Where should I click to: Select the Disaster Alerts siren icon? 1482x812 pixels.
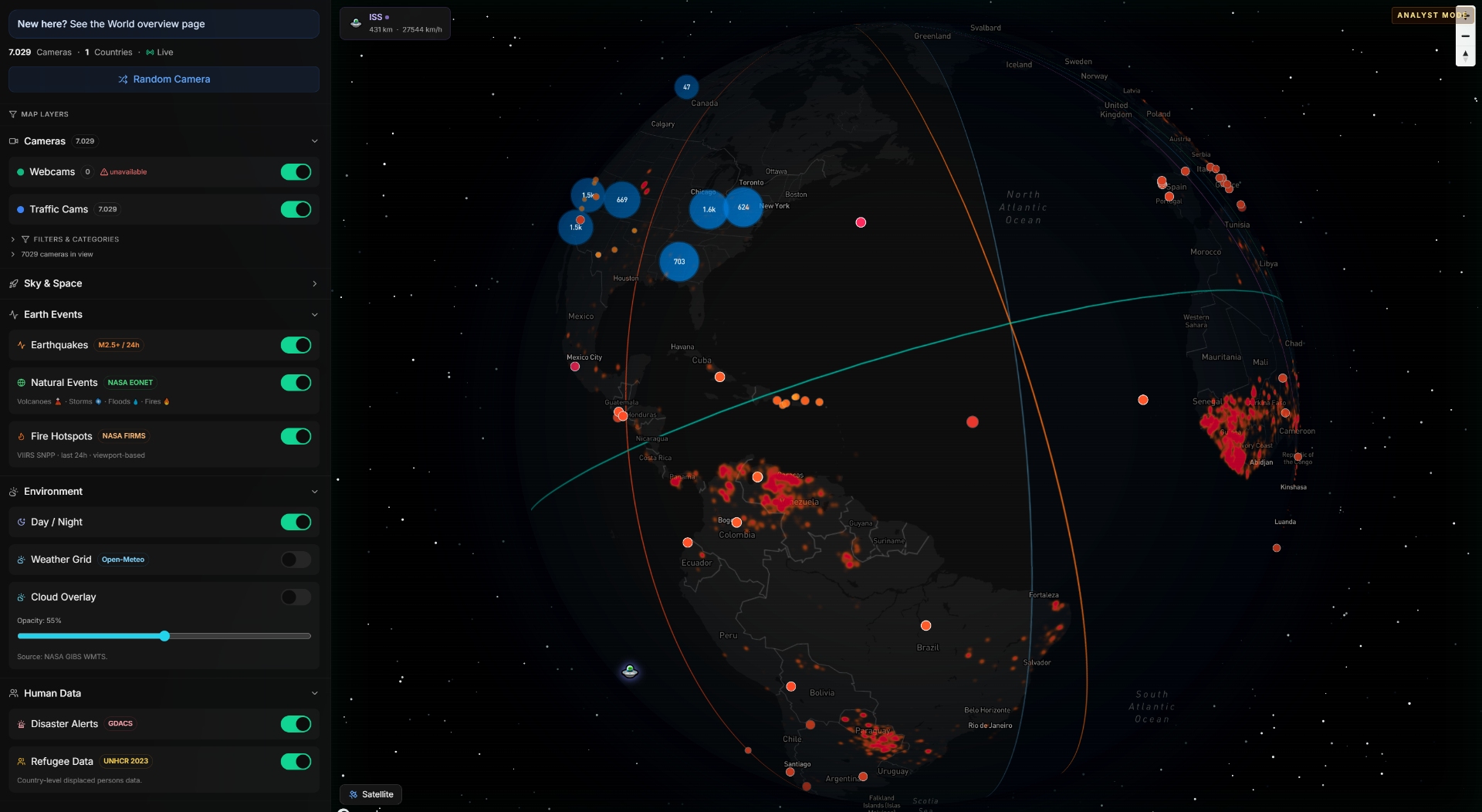tap(20, 724)
